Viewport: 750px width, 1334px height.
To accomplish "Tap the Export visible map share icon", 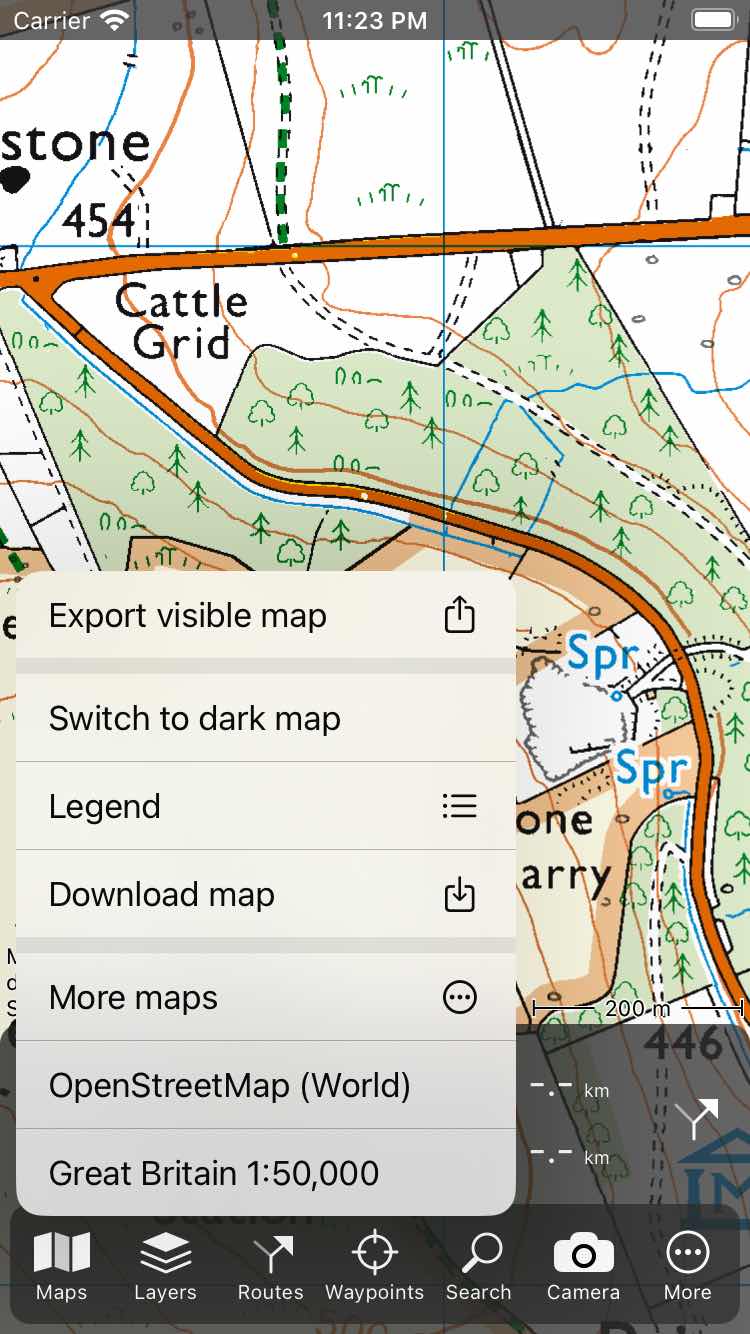I will [459, 615].
